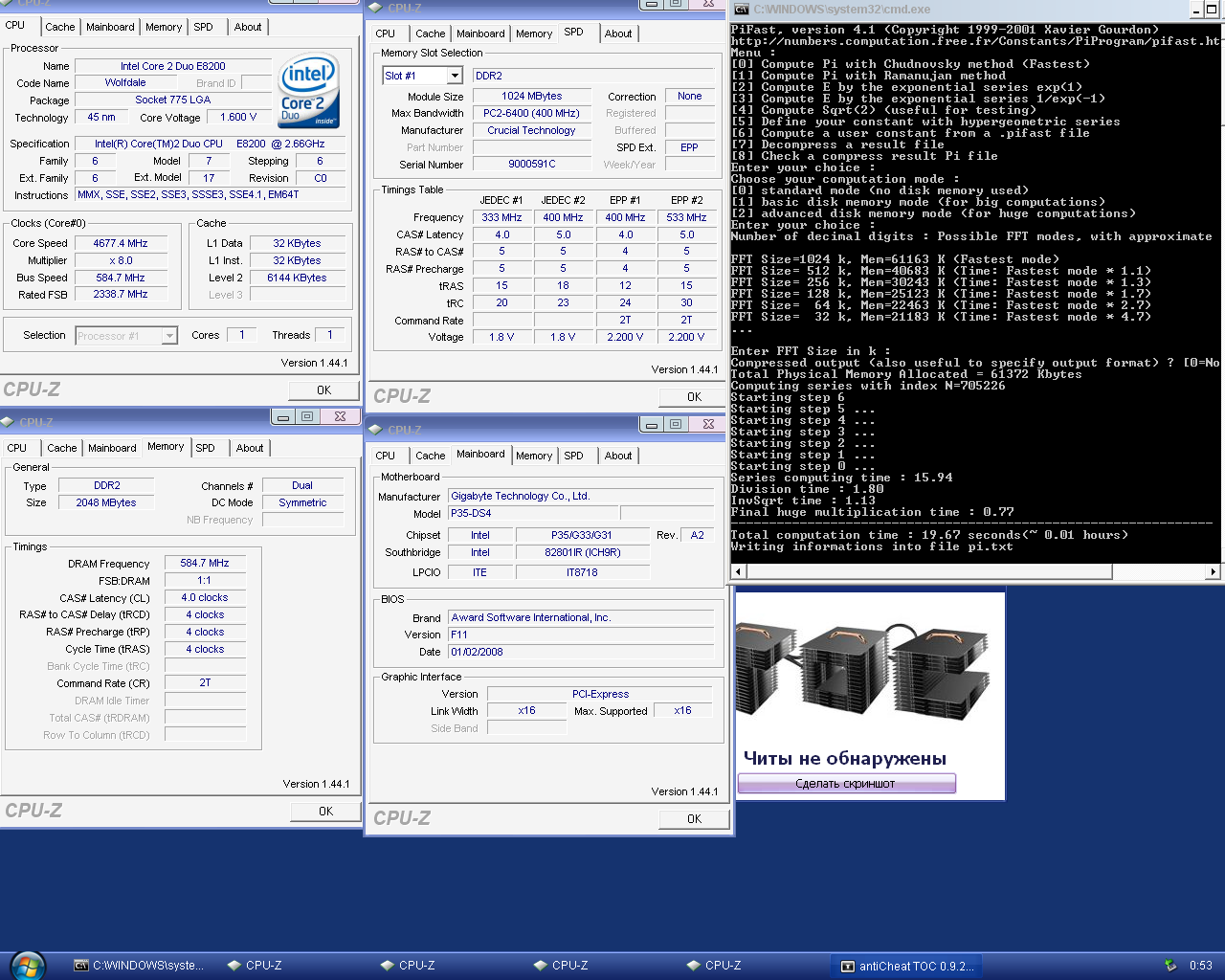Click the '2338.7 MHz' rated FSB value
1225x980 pixels.
click(121, 296)
